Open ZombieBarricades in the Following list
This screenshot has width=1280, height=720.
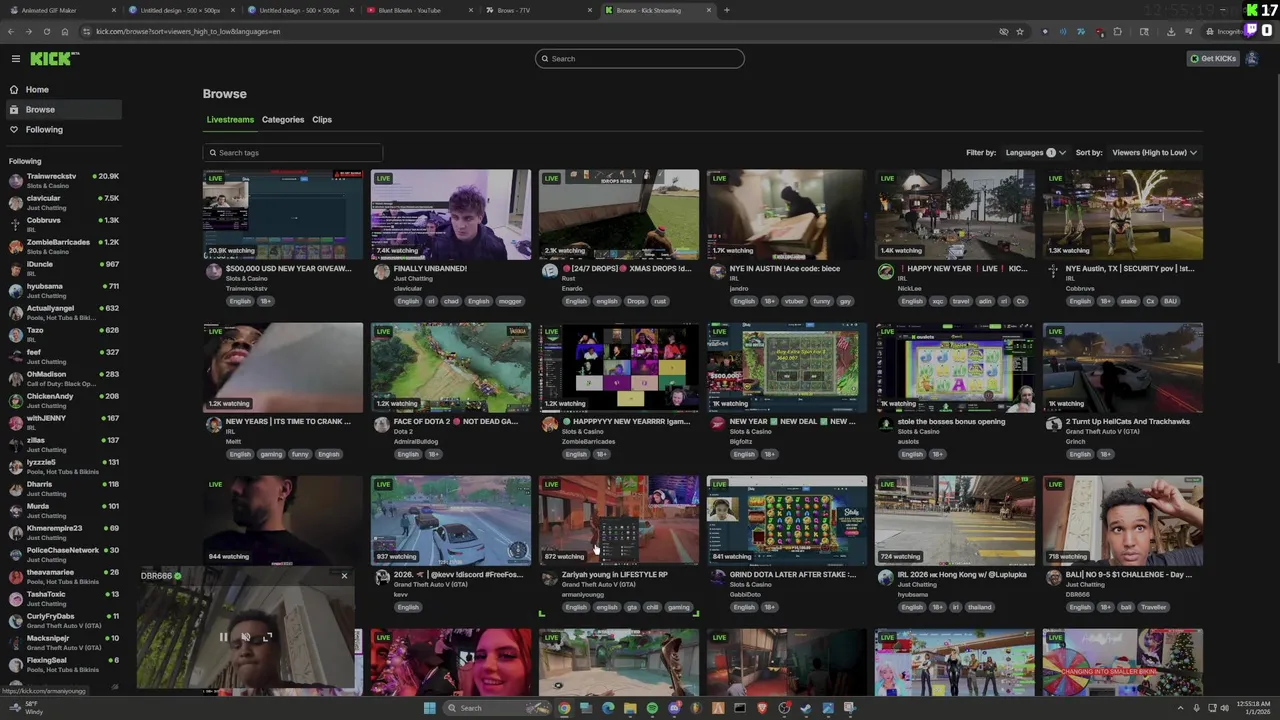point(64,246)
